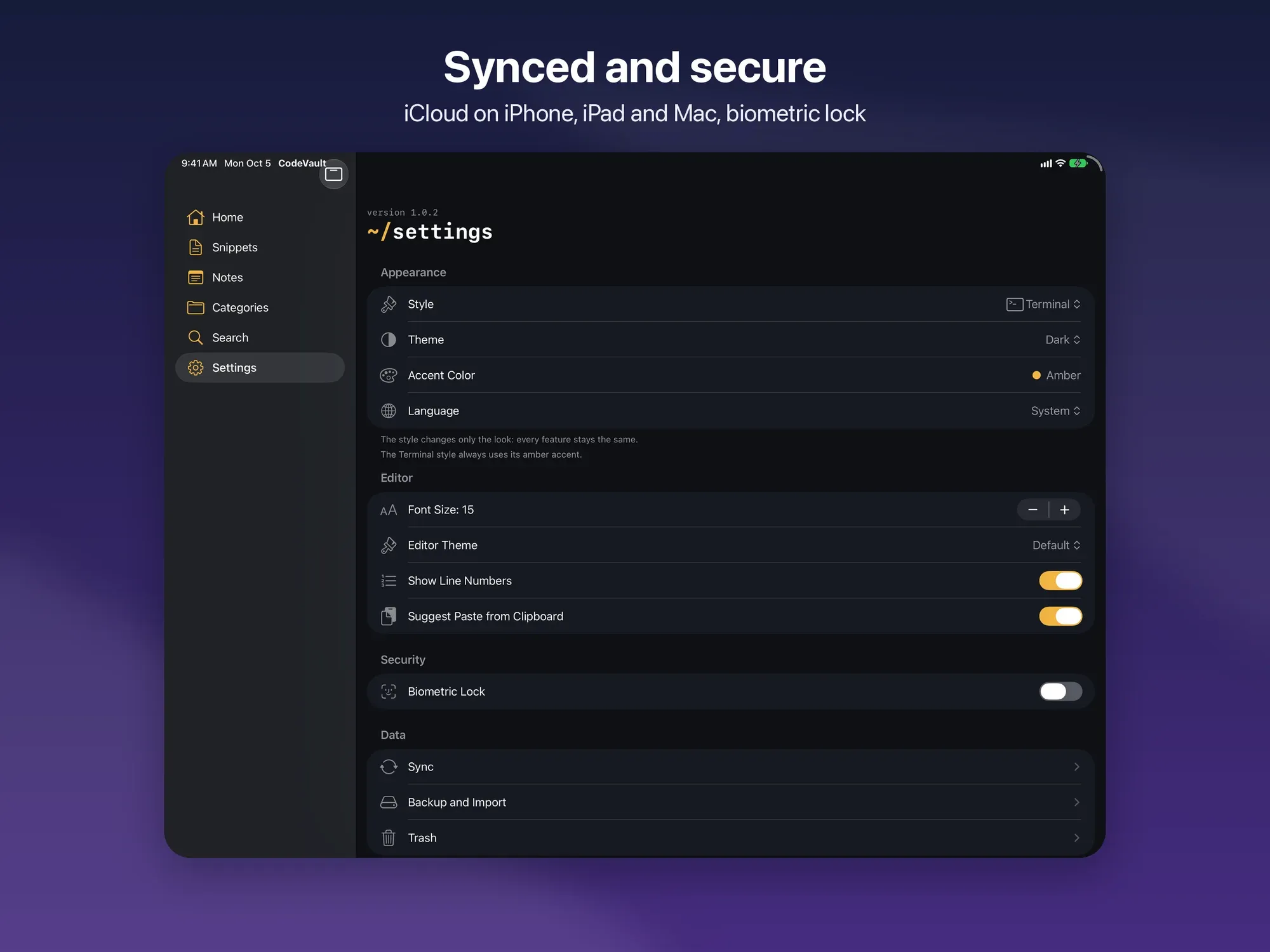1270x952 pixels.
Task: Click the AA icon beside Font Size
Action: coord(389,510)
